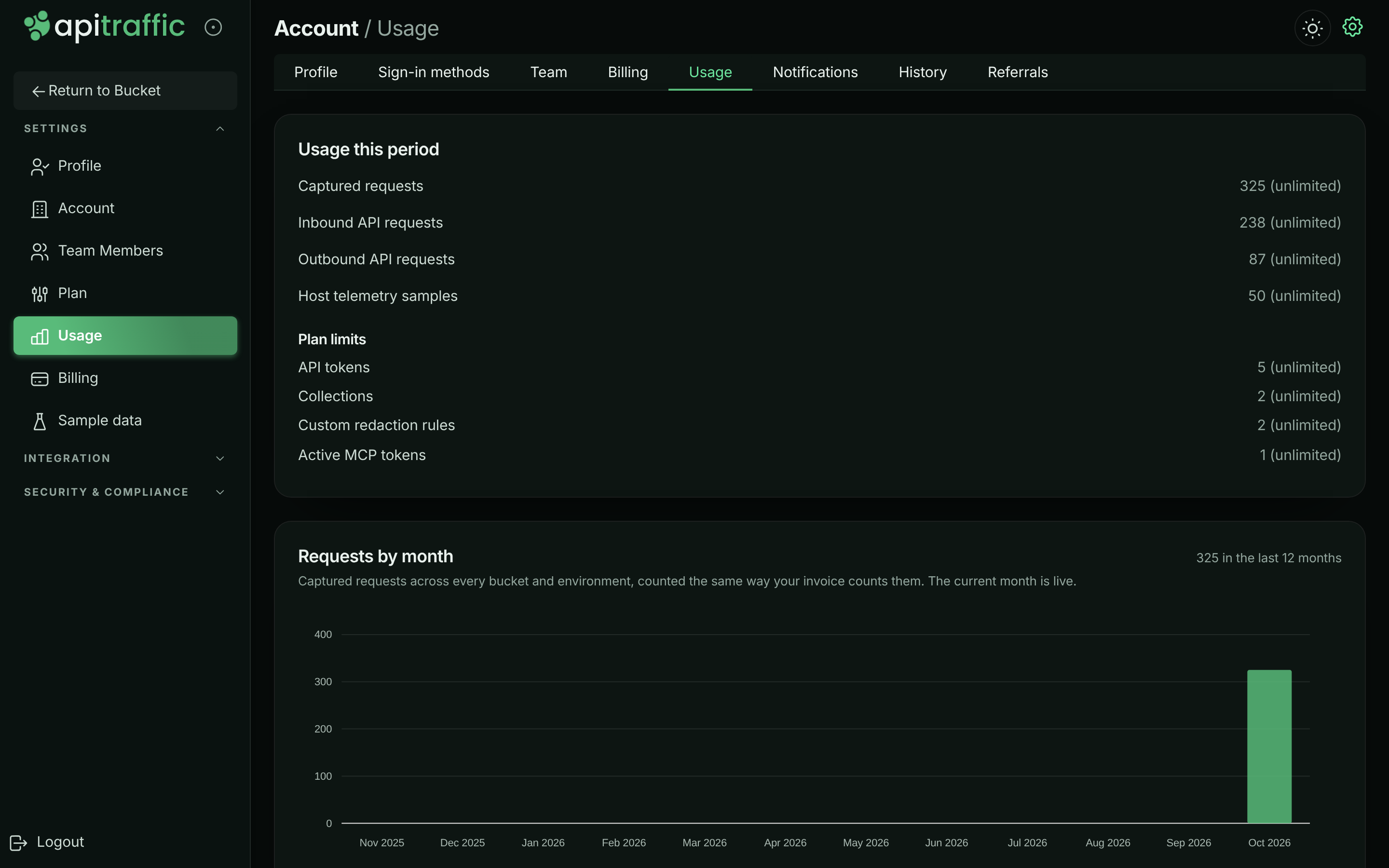The height and width of the screenshot is (868, 1389).
Task: Click the circle dot icon beside the logo
Action: tap(213, 27)
